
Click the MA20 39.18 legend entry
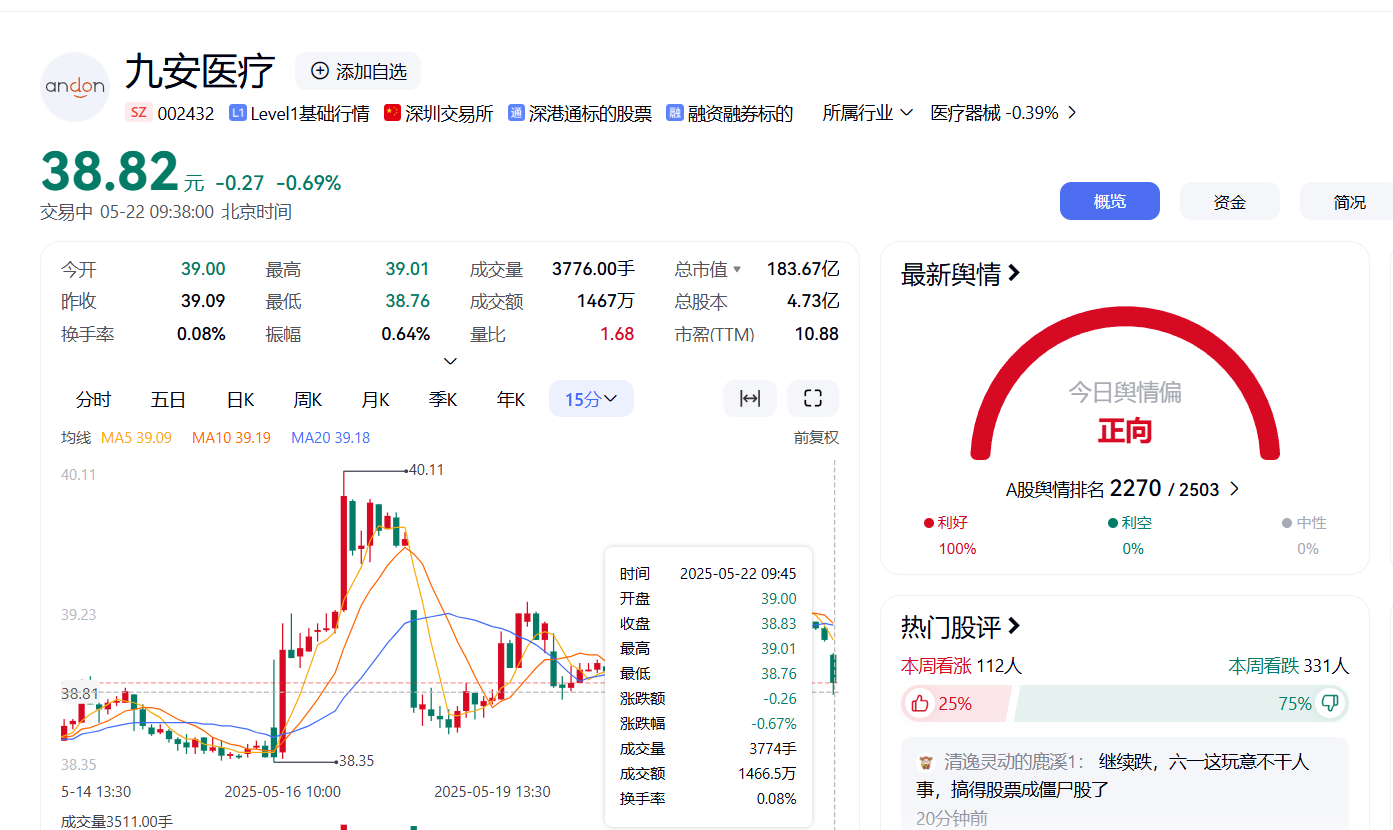[330, 437]
